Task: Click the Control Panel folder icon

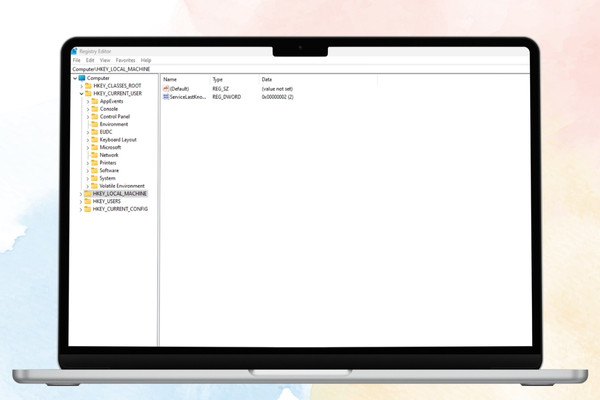Action: click(95, 116)
